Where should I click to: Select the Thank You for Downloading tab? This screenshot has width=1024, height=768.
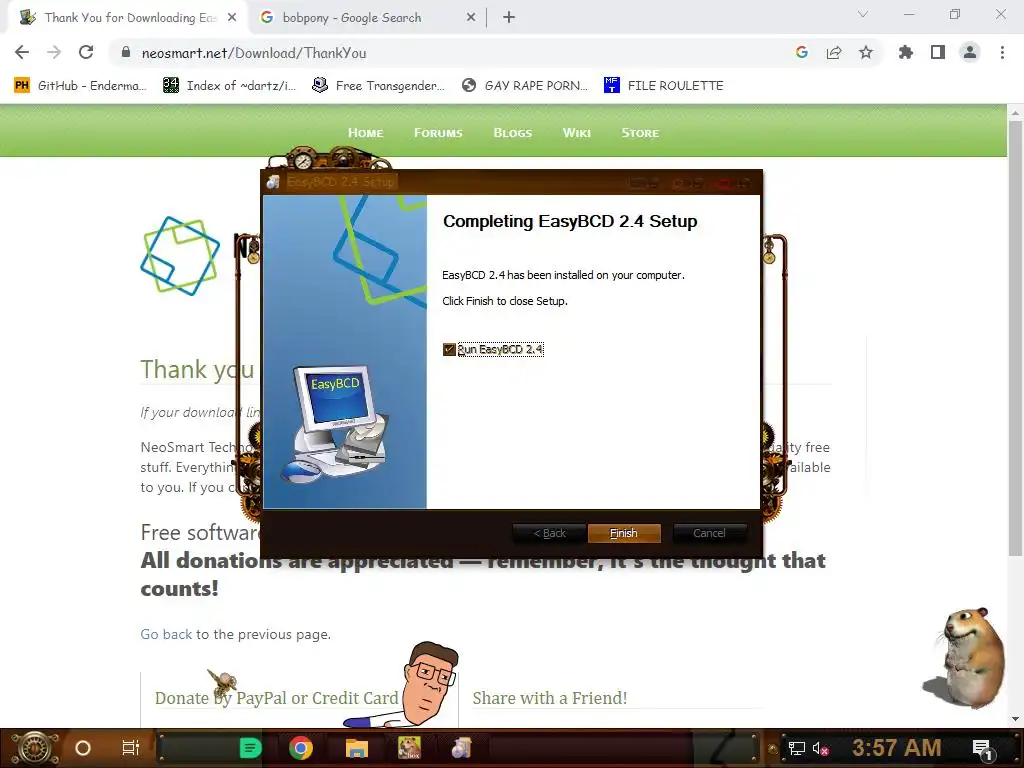pos(129,18)
